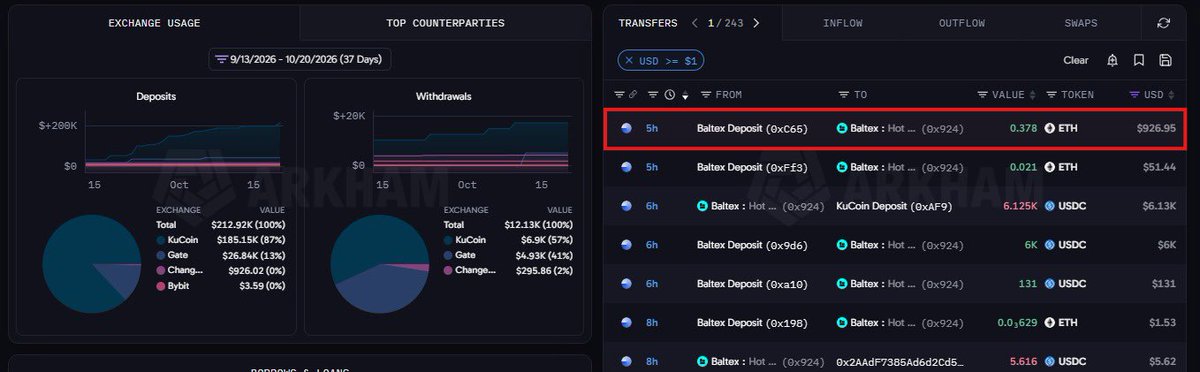
Task: Click the ETH token icon in the $926.95 row
Action: point(1050,128)
